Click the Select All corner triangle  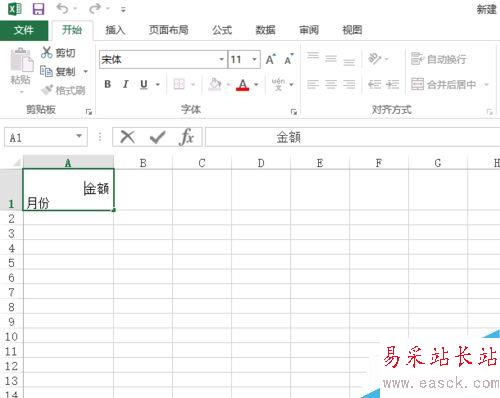16,163
